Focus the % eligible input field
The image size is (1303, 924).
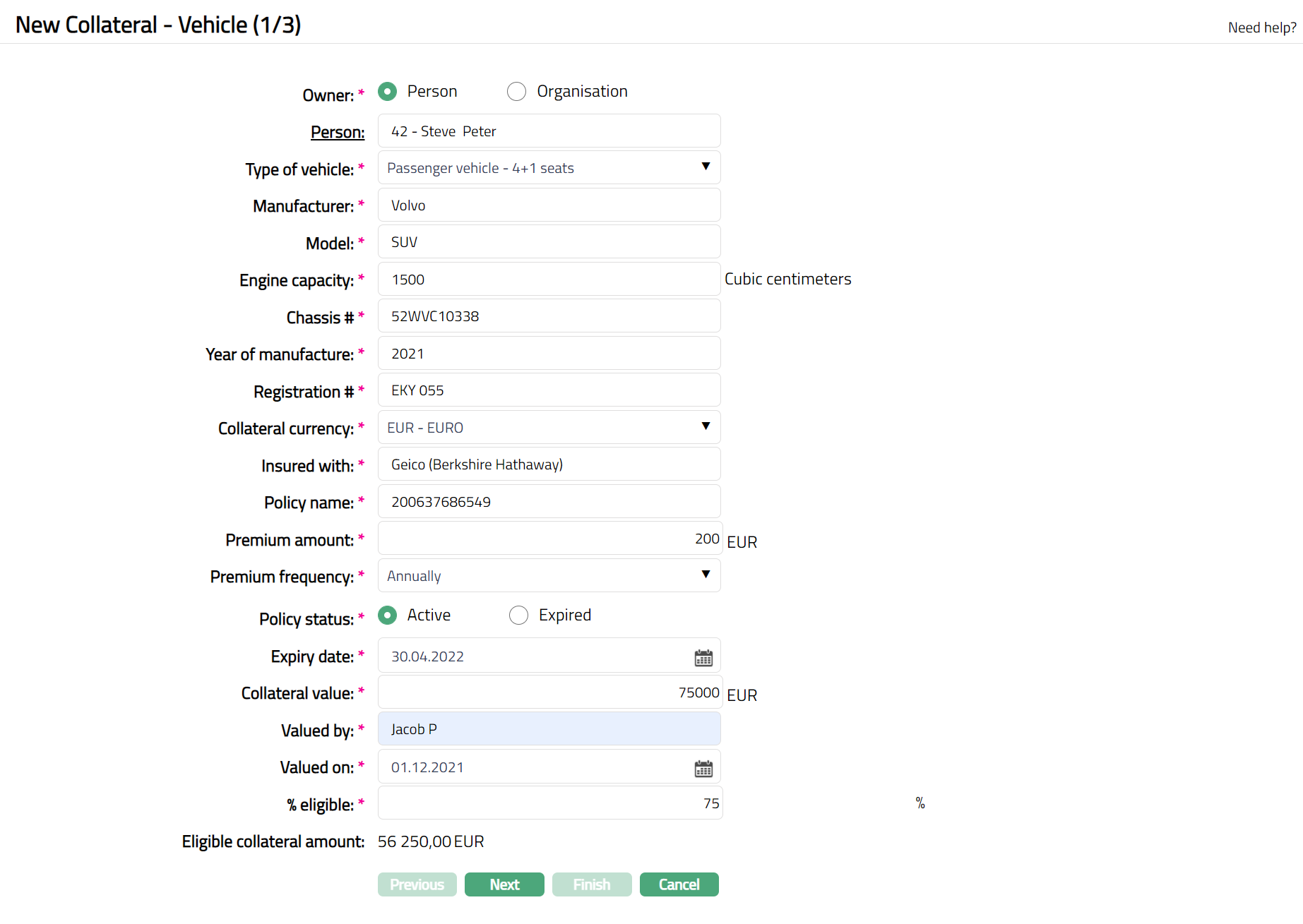(x=549, y=803)
